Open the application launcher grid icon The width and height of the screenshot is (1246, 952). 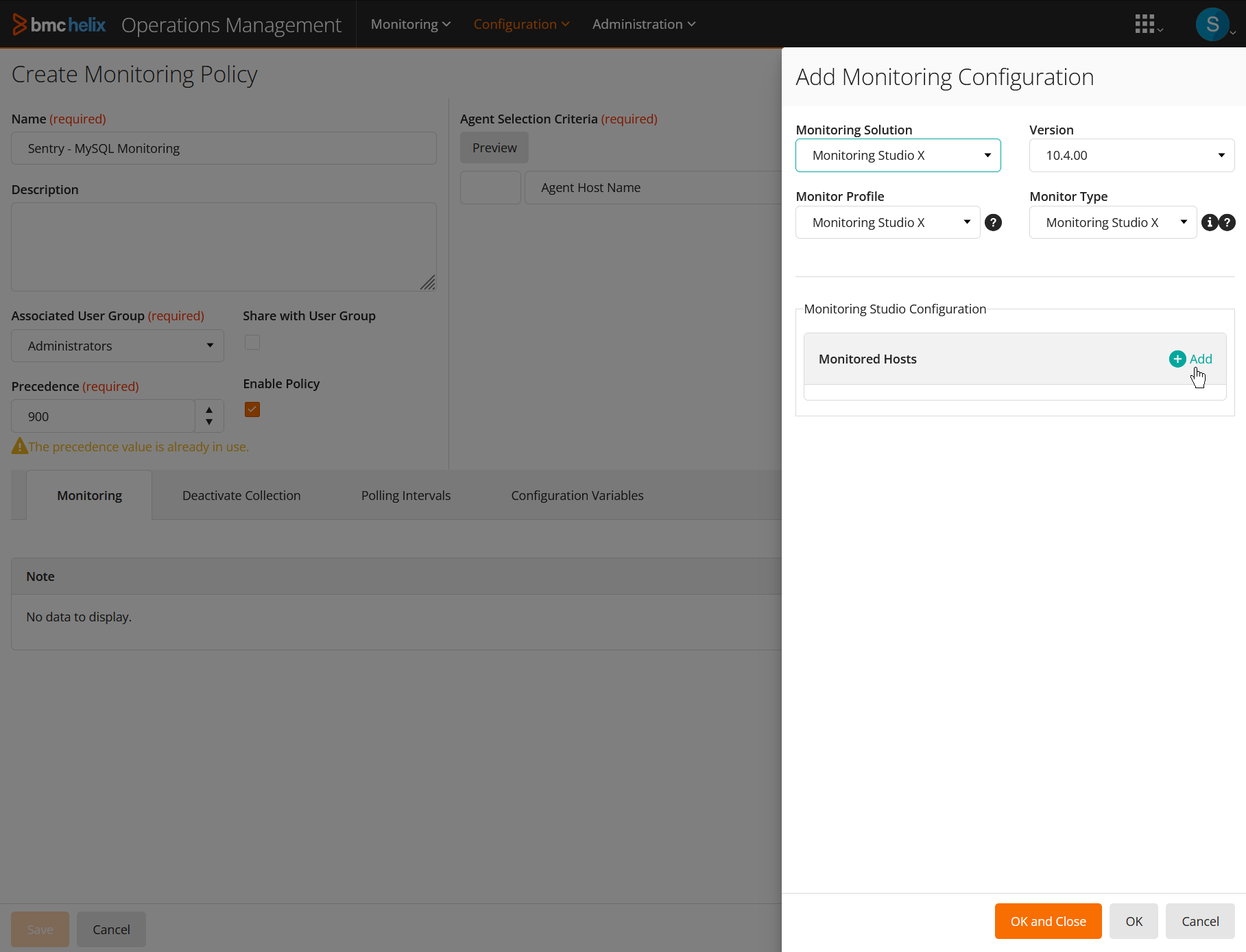(1145, 23)
